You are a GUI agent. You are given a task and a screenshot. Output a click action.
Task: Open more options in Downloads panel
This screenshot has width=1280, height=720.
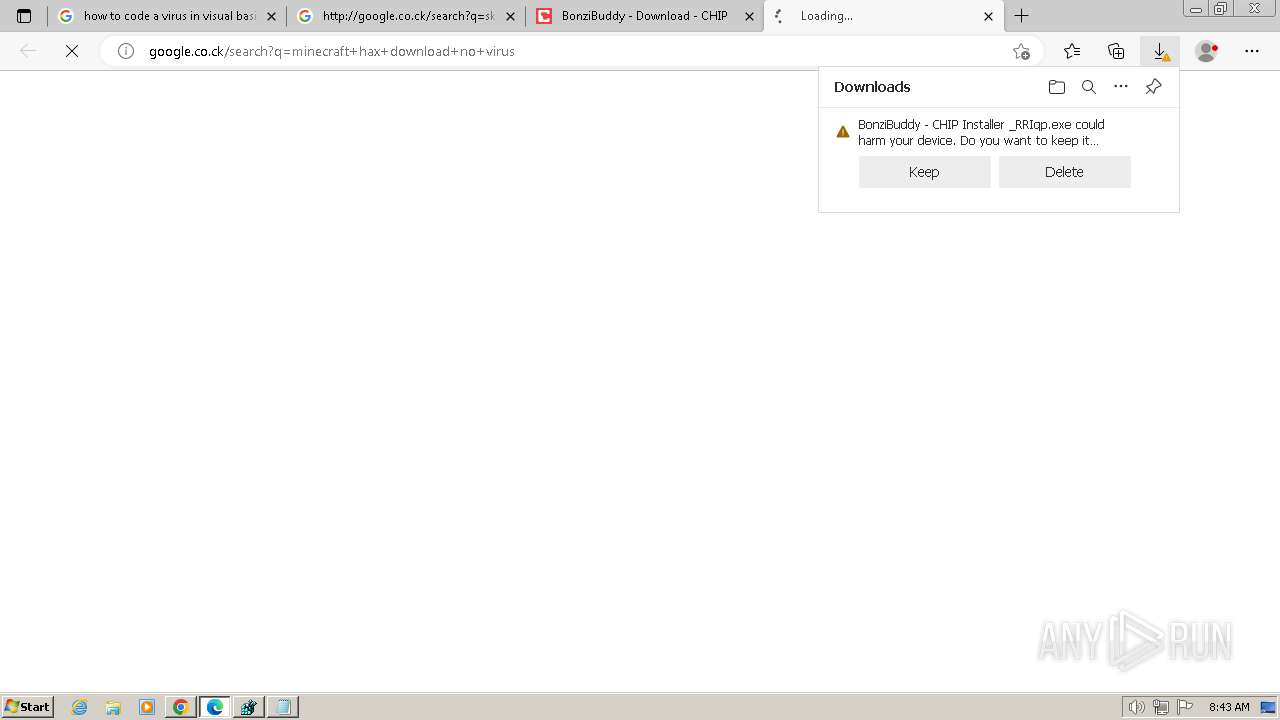pyautogui.click(x=1121, y=87)
